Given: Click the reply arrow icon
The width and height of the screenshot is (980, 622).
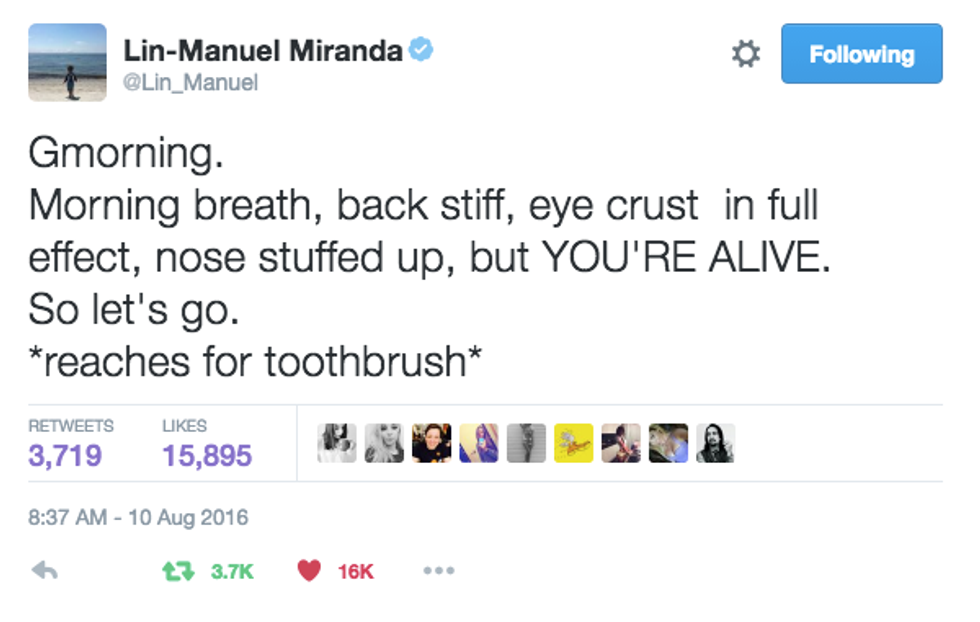Looking at the screenshot, I should point(44,571).
